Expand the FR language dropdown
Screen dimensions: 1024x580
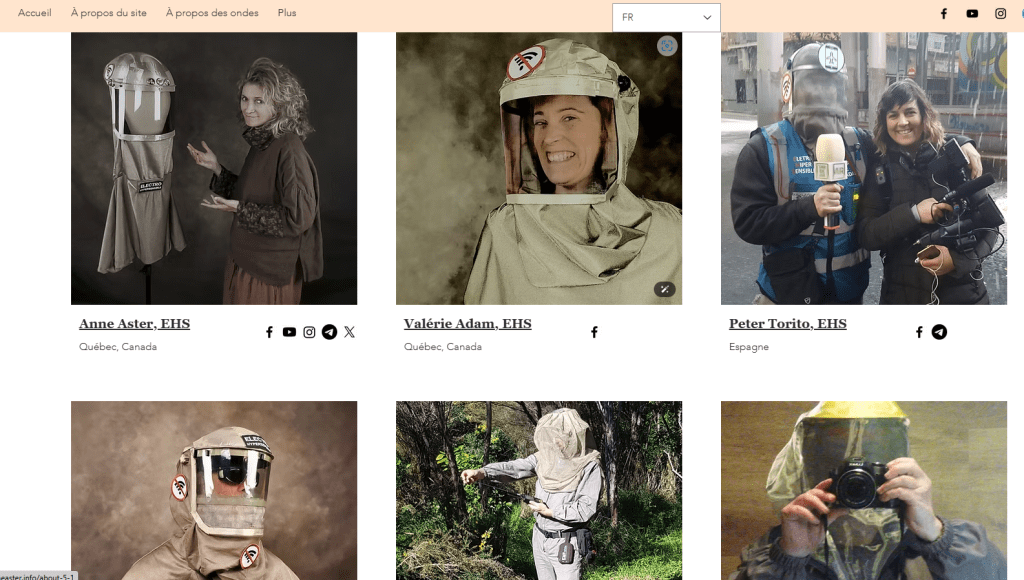(x=666, y=17)
